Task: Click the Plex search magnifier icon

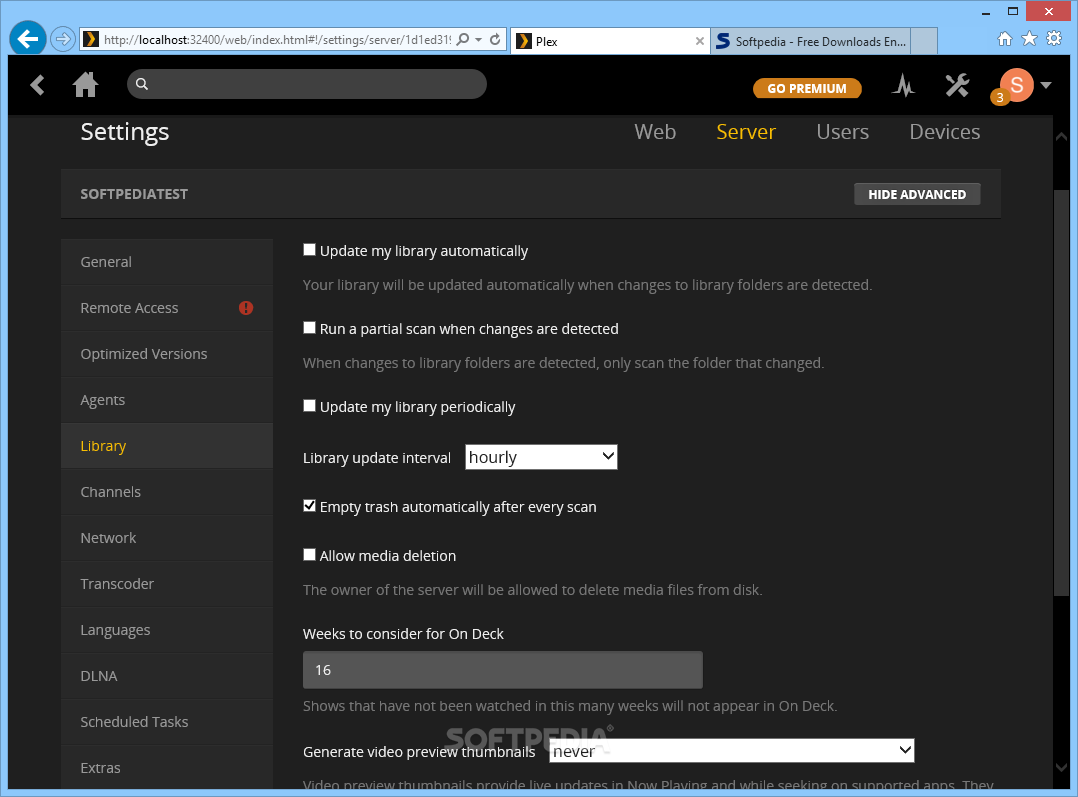Action: tap(142, 84)
